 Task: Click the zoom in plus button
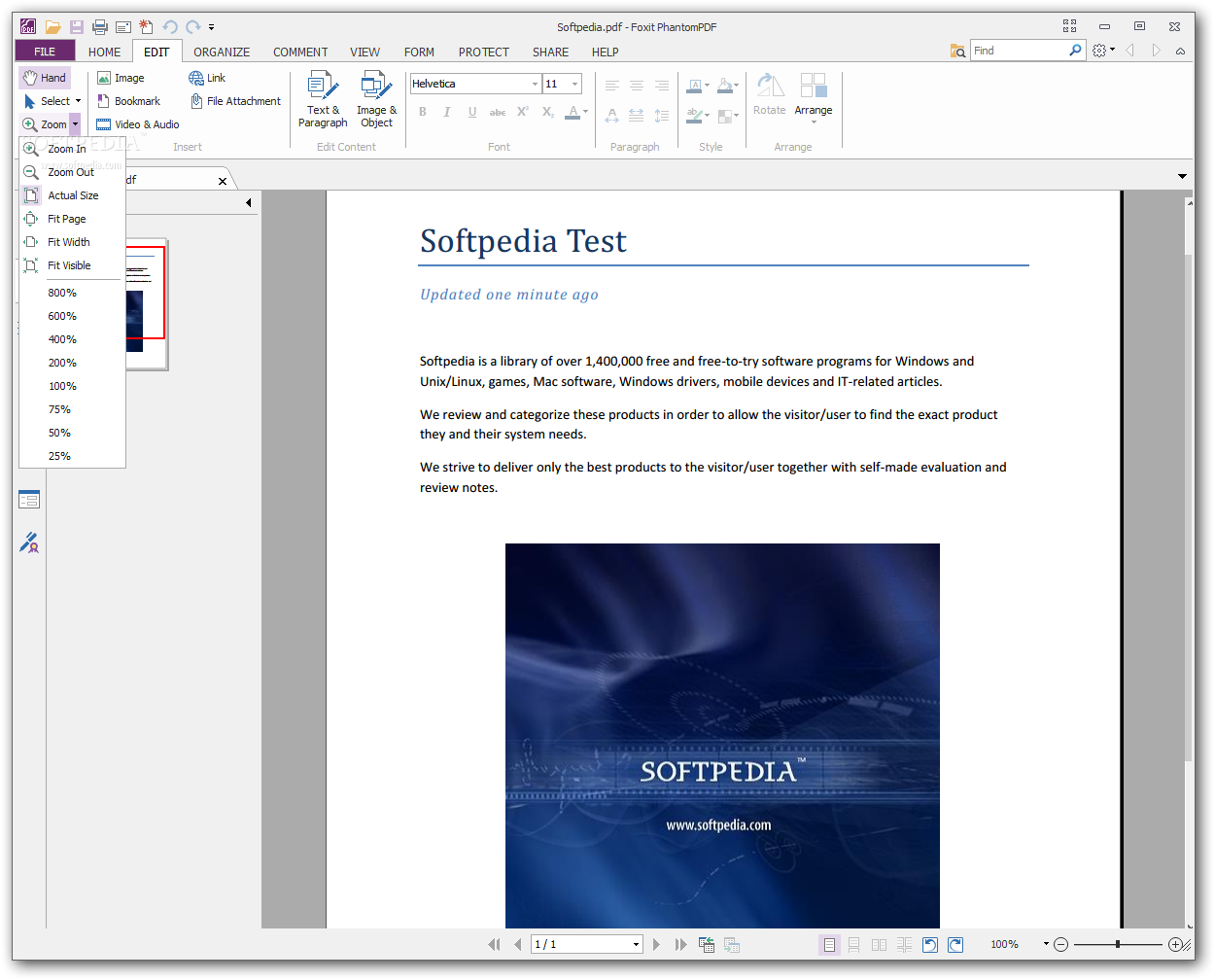pos(1175,944)
